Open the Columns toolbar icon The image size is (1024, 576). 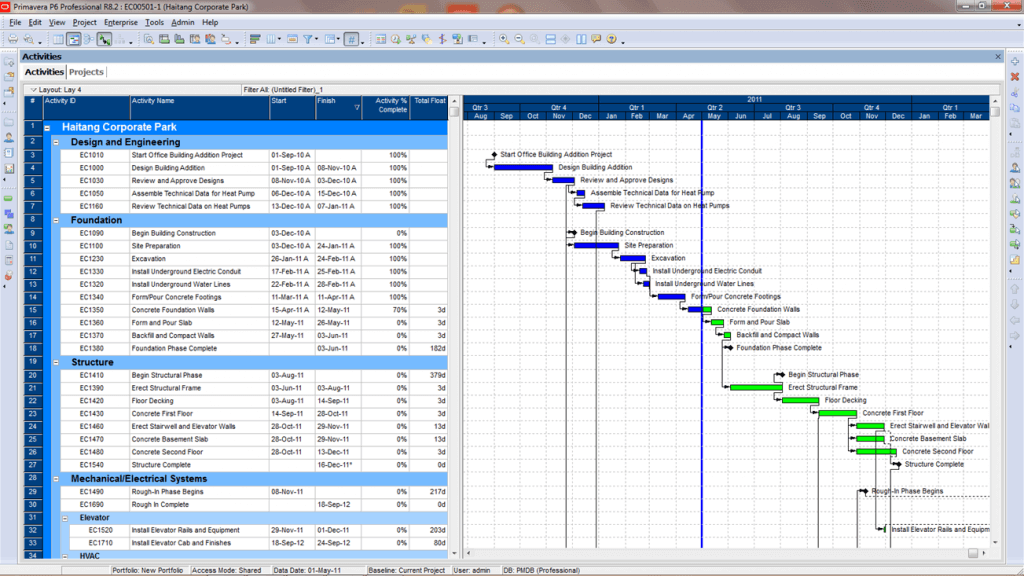271,40
